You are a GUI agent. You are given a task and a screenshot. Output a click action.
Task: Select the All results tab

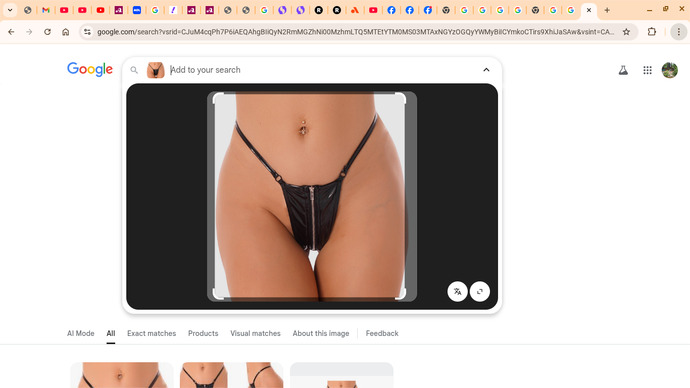tap(110, 333)
